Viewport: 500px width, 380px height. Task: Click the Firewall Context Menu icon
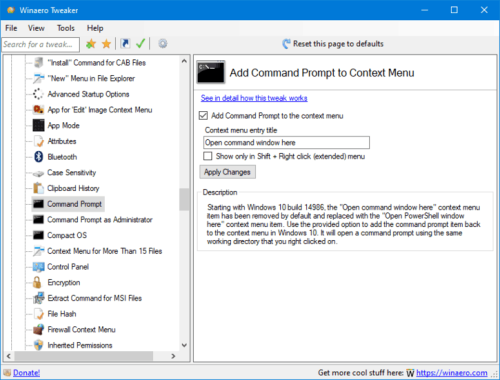coord(38,329)
